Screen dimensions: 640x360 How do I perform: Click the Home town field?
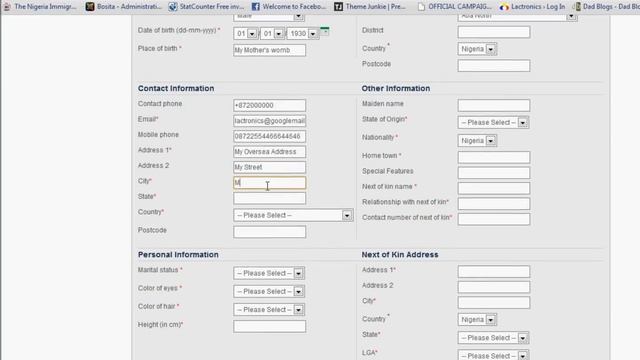click(494, 157)
